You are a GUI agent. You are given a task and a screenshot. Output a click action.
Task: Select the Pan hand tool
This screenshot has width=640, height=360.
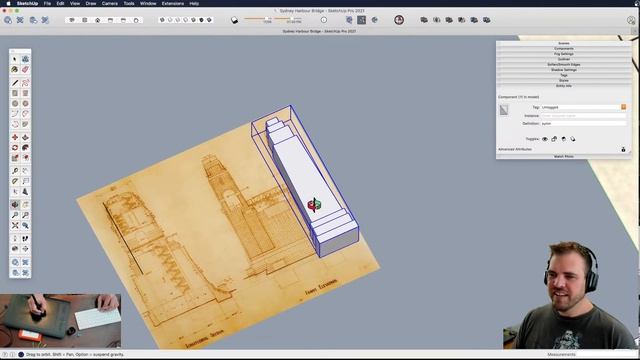coord(25,204)
